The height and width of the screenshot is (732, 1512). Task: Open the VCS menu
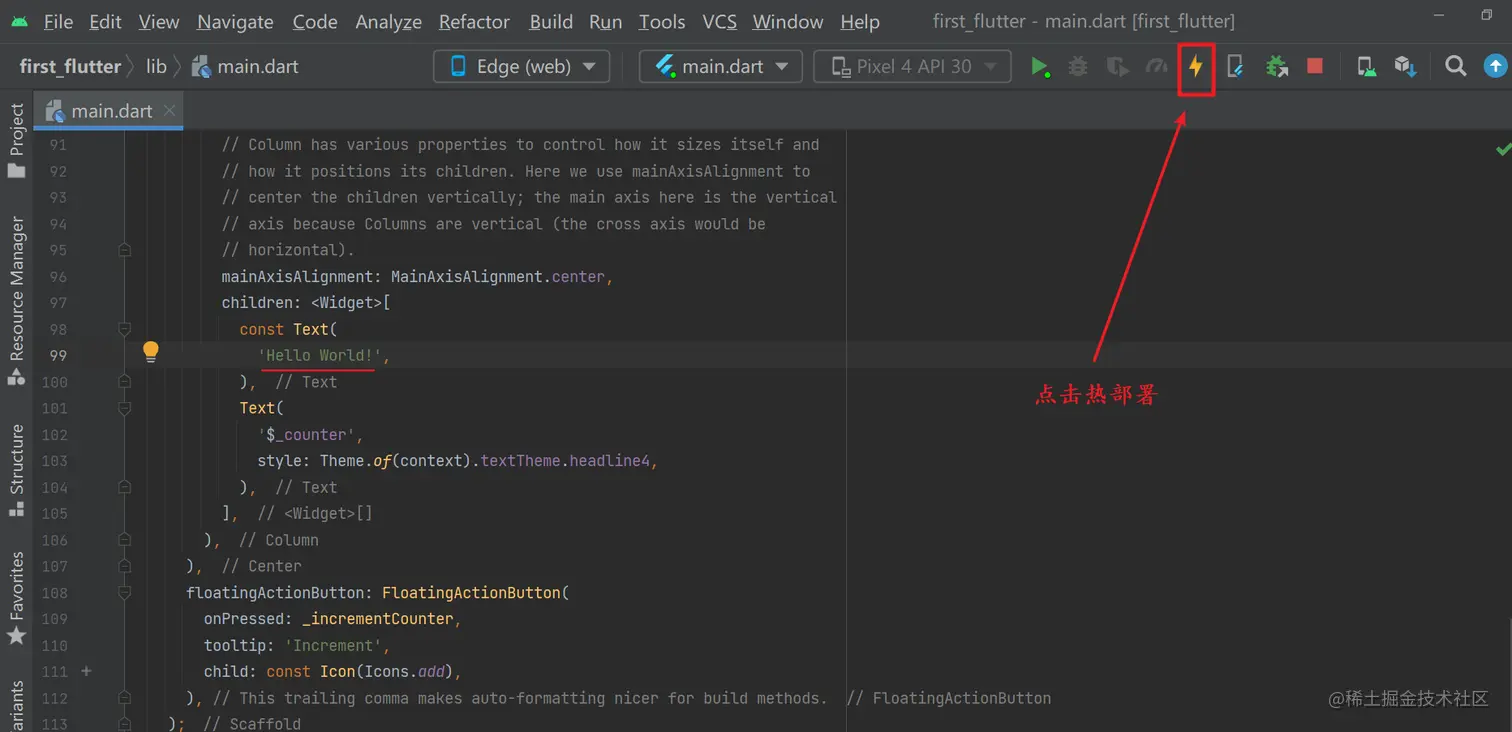pyautogui.click(x=720, y=21)
